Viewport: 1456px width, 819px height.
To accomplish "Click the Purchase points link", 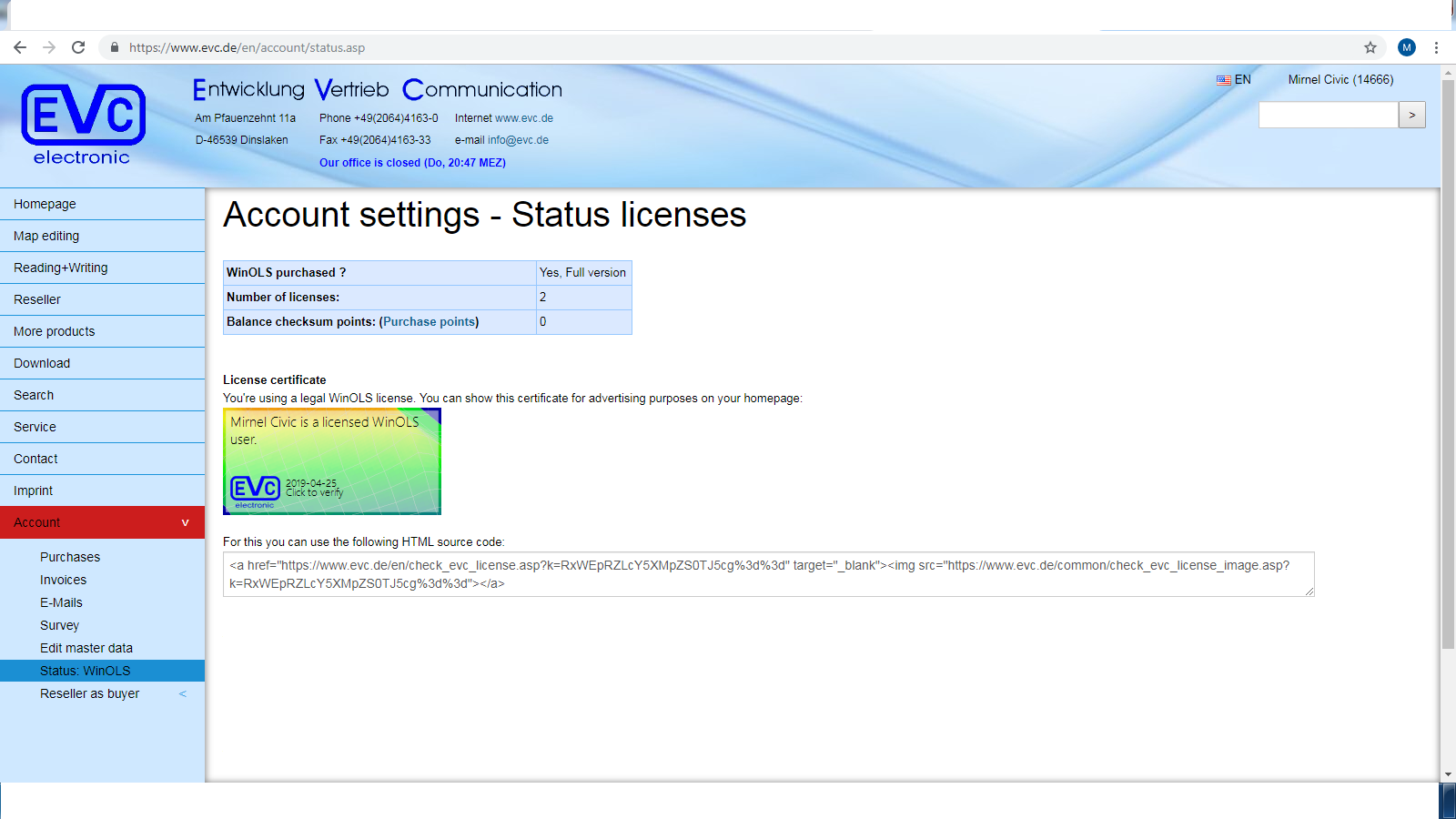I will click(430, 322).
